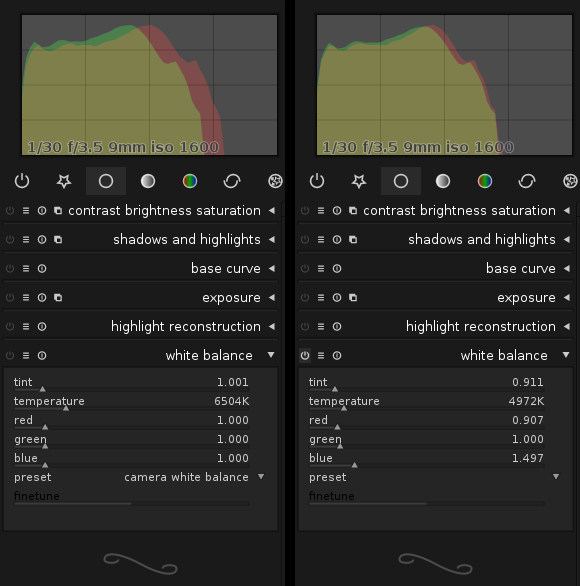Open empty preset dropdown in right panel

[434, 477]
